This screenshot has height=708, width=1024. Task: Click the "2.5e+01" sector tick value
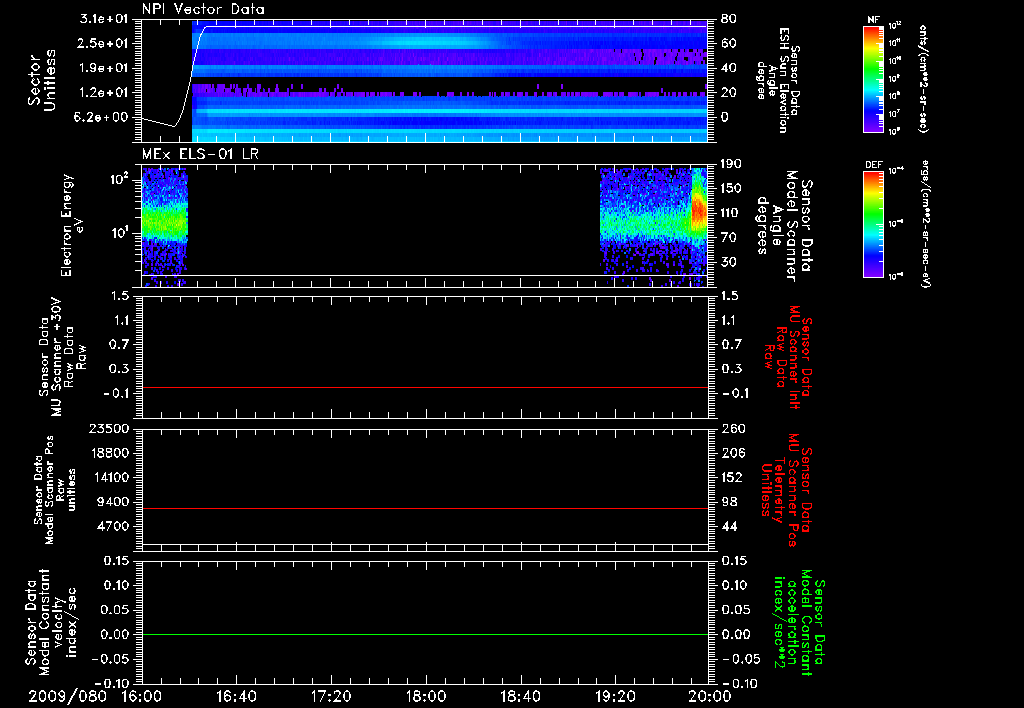point(104,43)
